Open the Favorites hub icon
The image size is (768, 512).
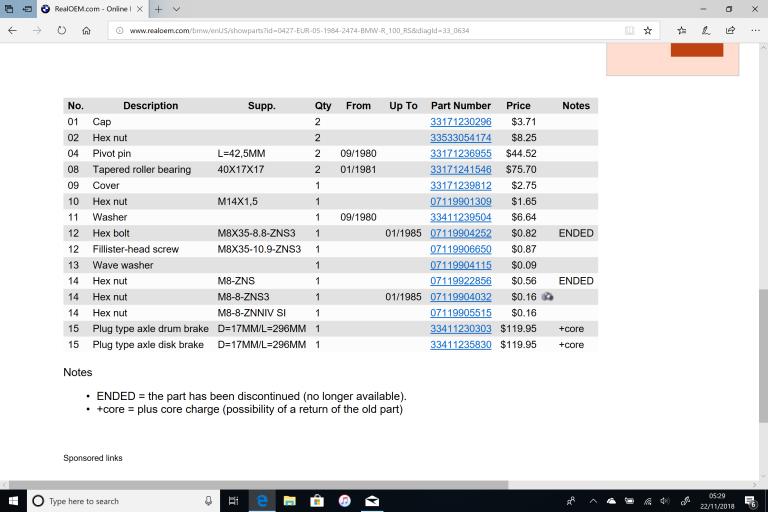(680, 30)
